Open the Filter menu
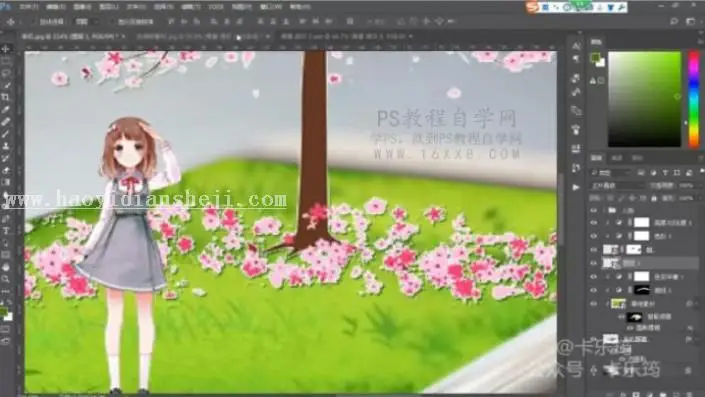The width and height of the screenshot is (705, 397). point(190,7)
